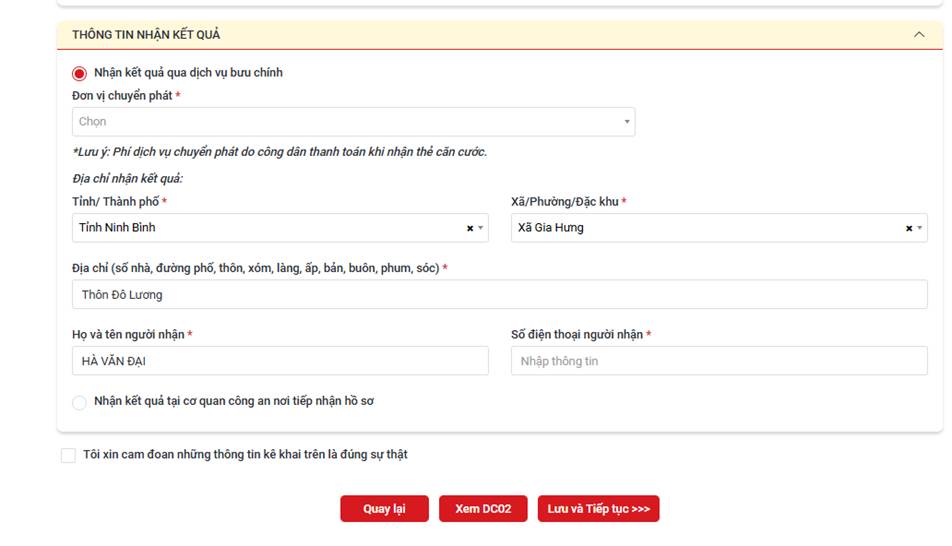Click the Quay lại button
952x546 pixels.
tap(384, 508)
